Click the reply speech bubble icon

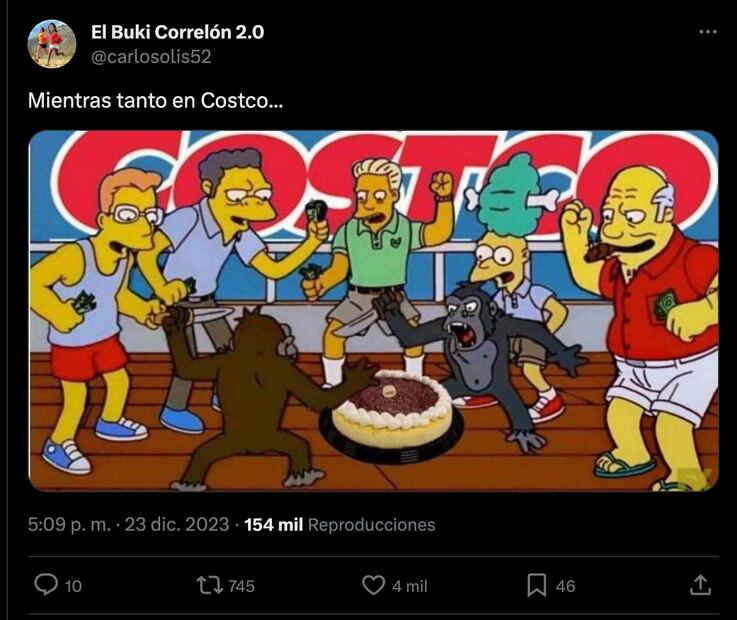tap(46, 585)
